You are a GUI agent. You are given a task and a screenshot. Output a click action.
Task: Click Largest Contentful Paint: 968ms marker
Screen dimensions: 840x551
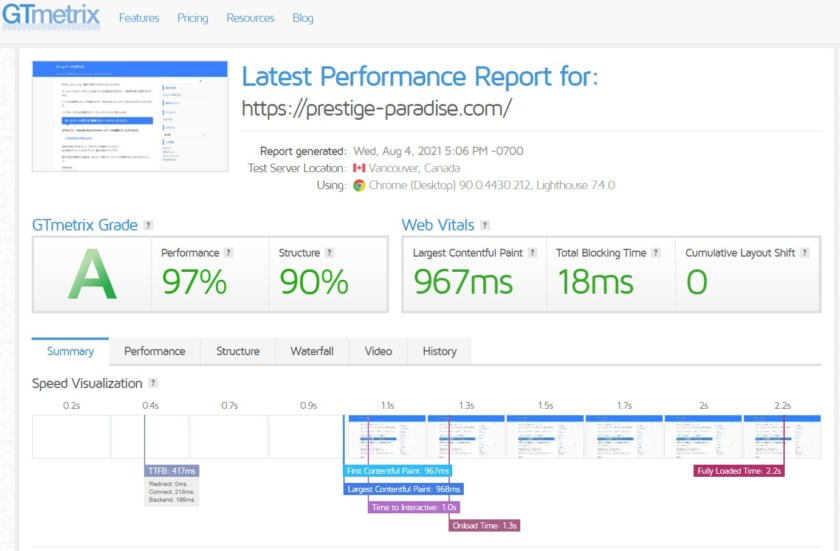403,489
